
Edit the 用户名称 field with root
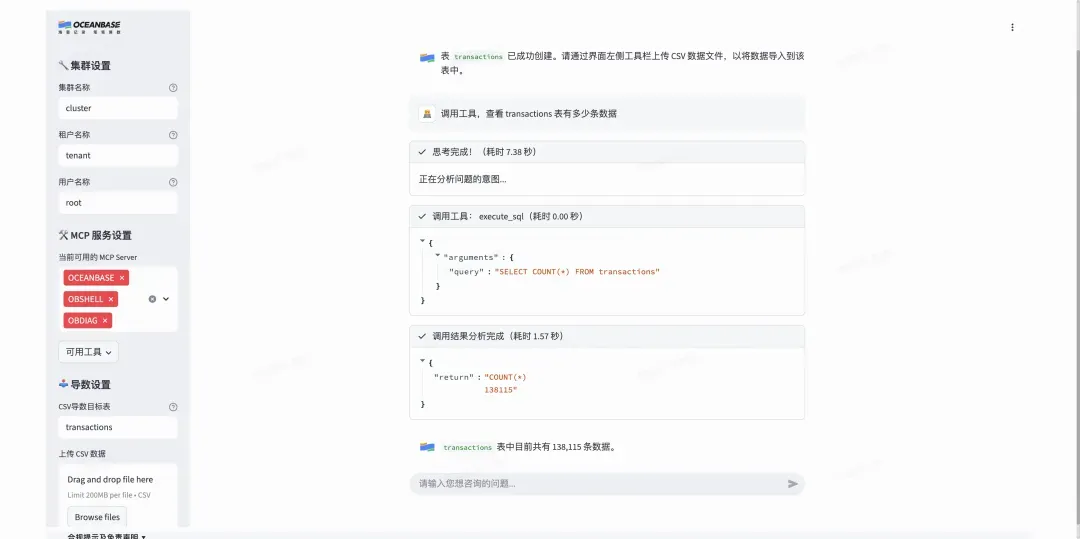click(x=118, y=203)
